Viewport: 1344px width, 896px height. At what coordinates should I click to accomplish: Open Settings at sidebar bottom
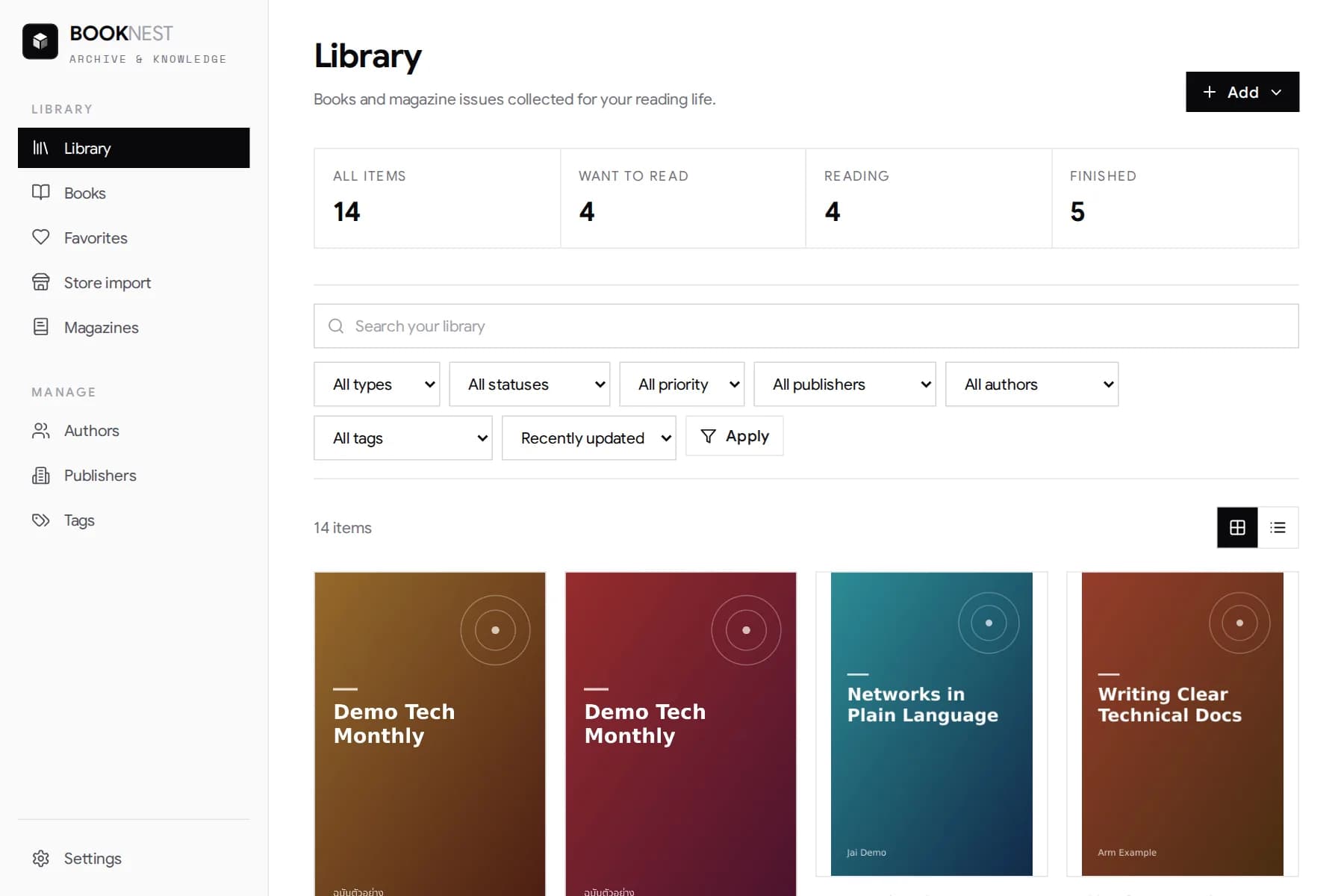[134, 859]
